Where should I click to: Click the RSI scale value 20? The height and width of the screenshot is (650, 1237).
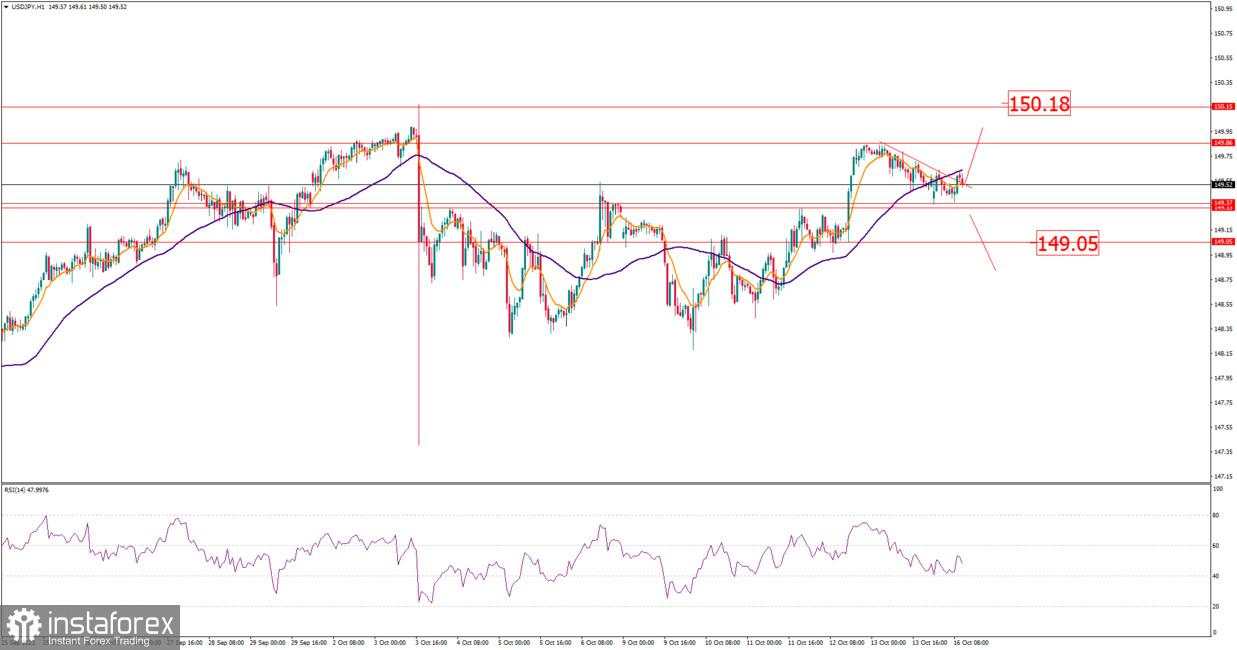pos(1215,606)
